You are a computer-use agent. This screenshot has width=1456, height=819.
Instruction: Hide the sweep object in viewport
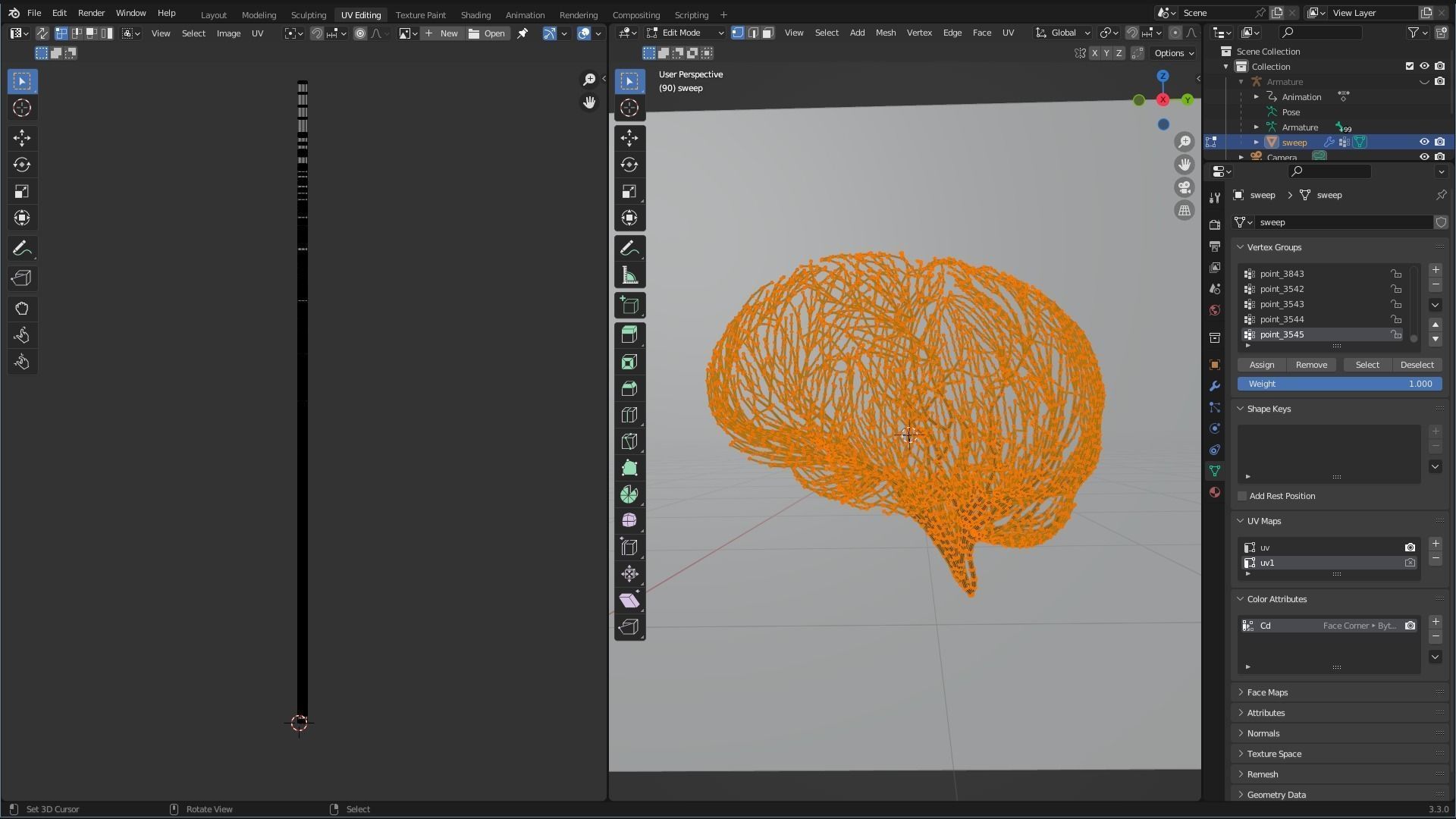1424,142
